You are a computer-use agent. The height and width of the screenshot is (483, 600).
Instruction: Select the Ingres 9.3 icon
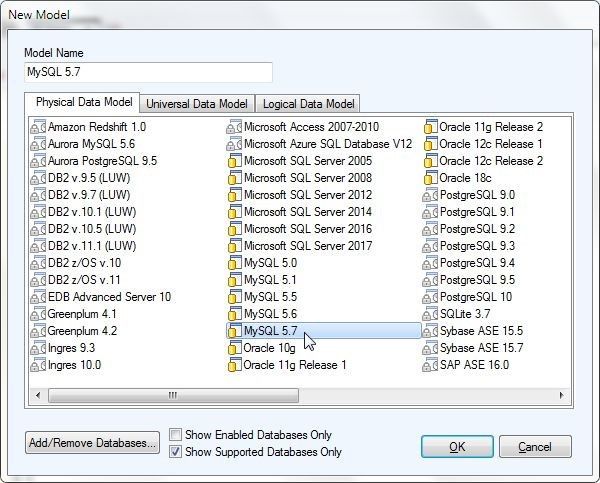coord(38,348)
